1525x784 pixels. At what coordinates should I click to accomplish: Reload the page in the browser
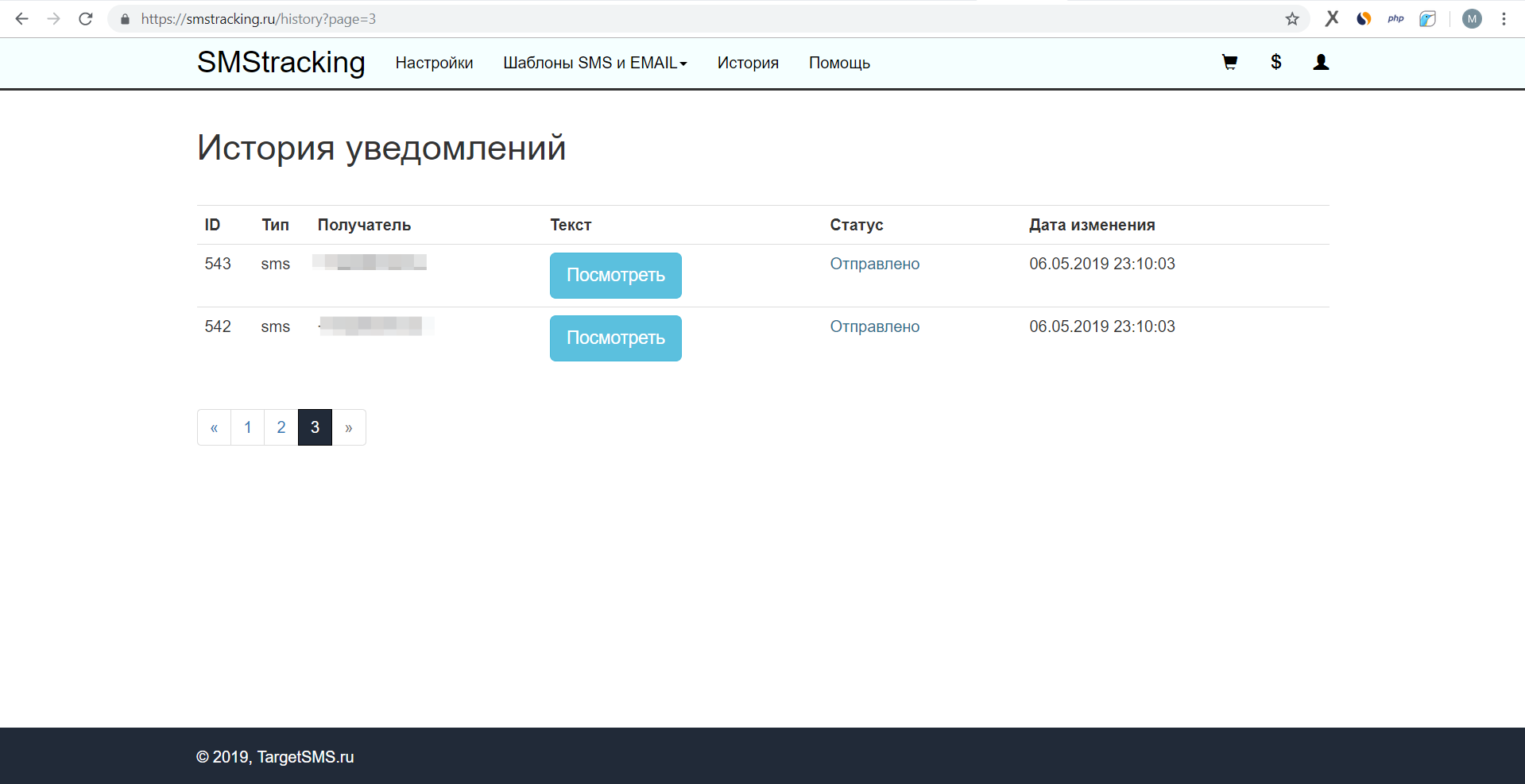[86, 19]
